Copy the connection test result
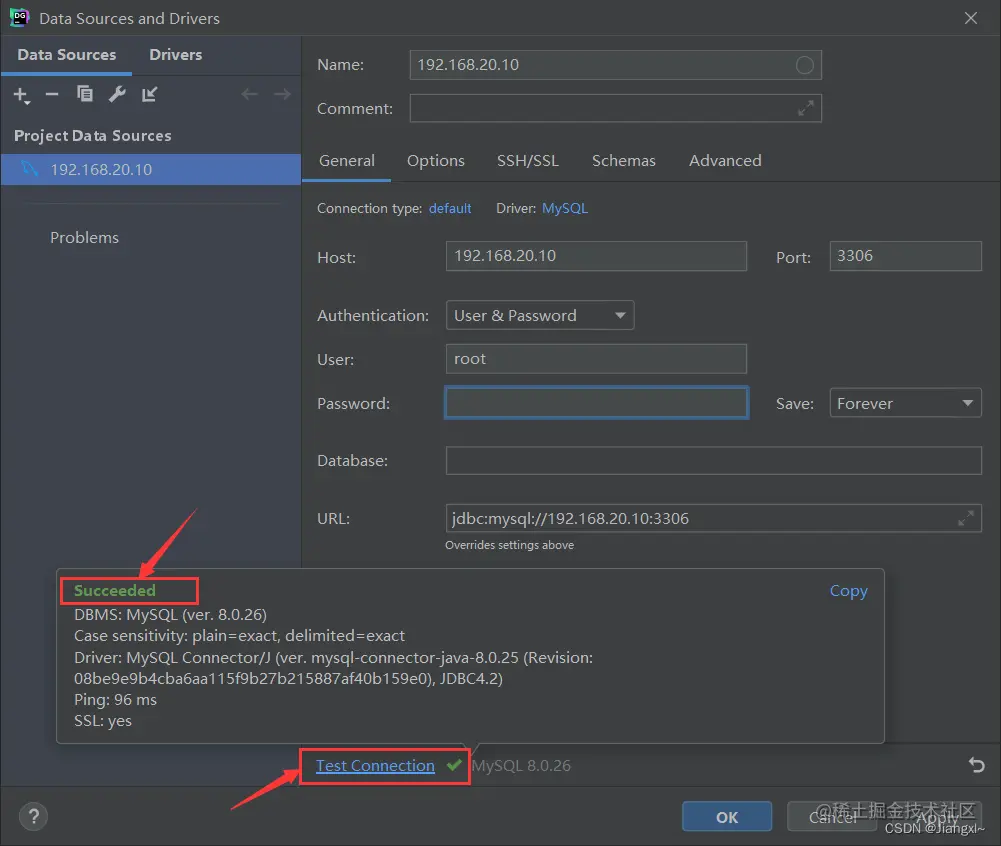The height and width of the screenshot is (846, 1001). click(x=848, y=591)
